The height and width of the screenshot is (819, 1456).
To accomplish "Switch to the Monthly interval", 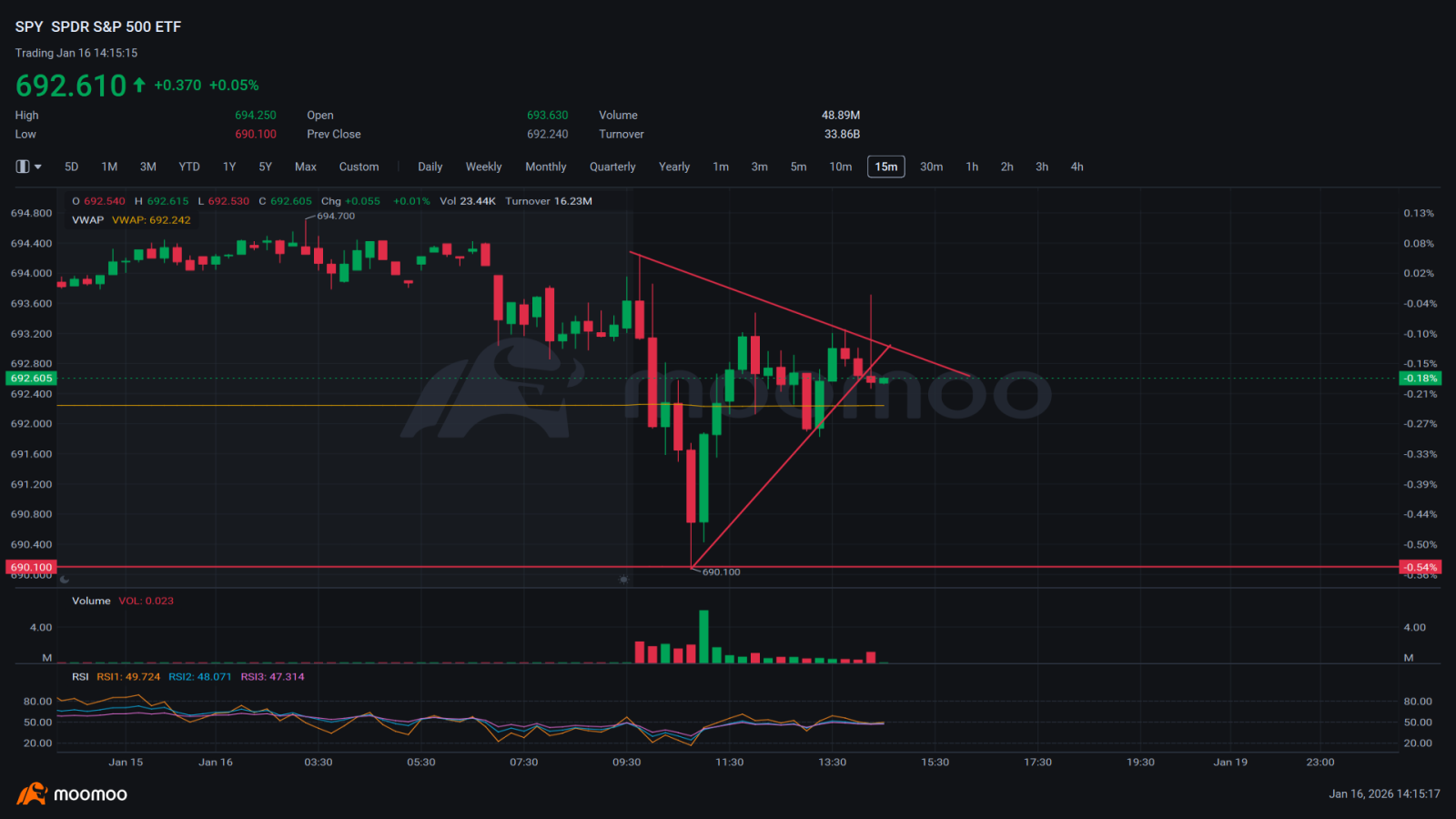I will (x=546, y=167).
